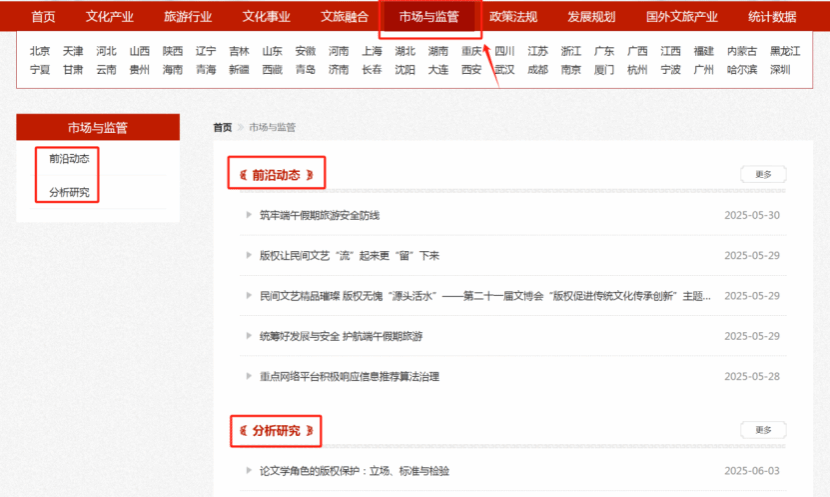Viewport: 830px width, 497px height.
Task: Click 更多 button beside 前沿动态 heading
Action: [x=763, y=175]
